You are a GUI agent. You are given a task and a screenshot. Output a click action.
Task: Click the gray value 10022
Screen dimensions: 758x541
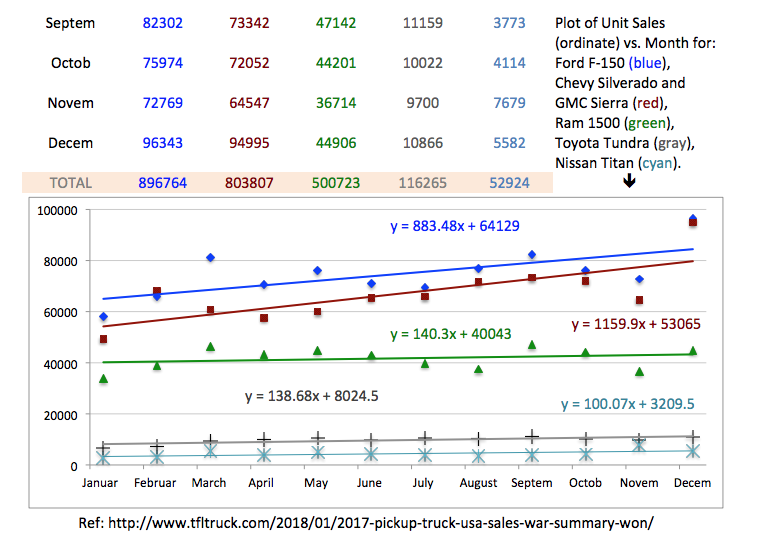pyautogui.click(x=423, y=63)
